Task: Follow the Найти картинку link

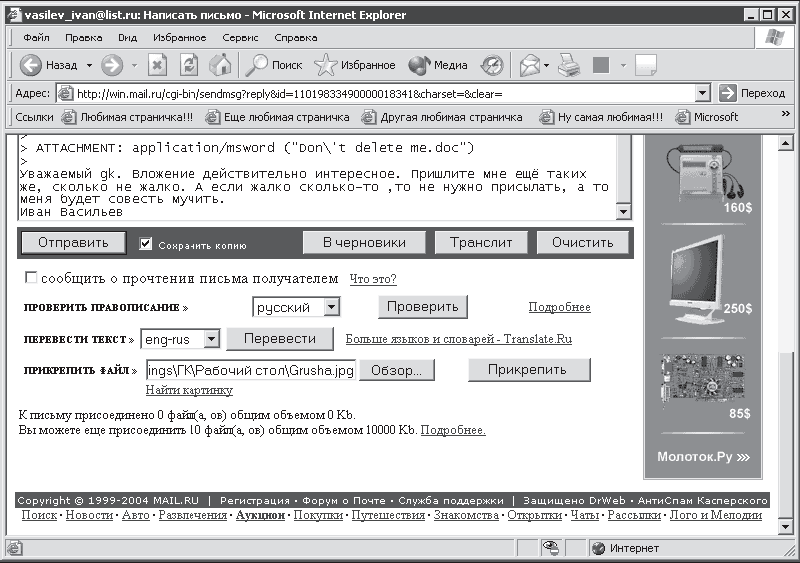Action: 189,390
